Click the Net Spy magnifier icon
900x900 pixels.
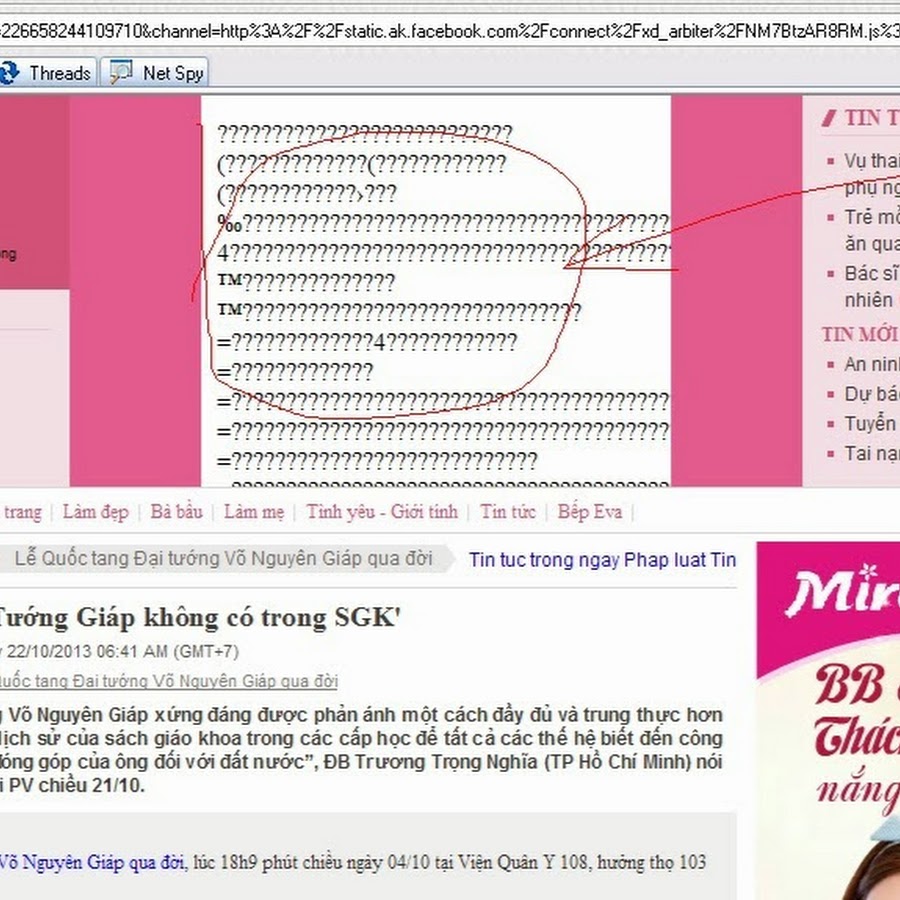(x=121, y=72)
